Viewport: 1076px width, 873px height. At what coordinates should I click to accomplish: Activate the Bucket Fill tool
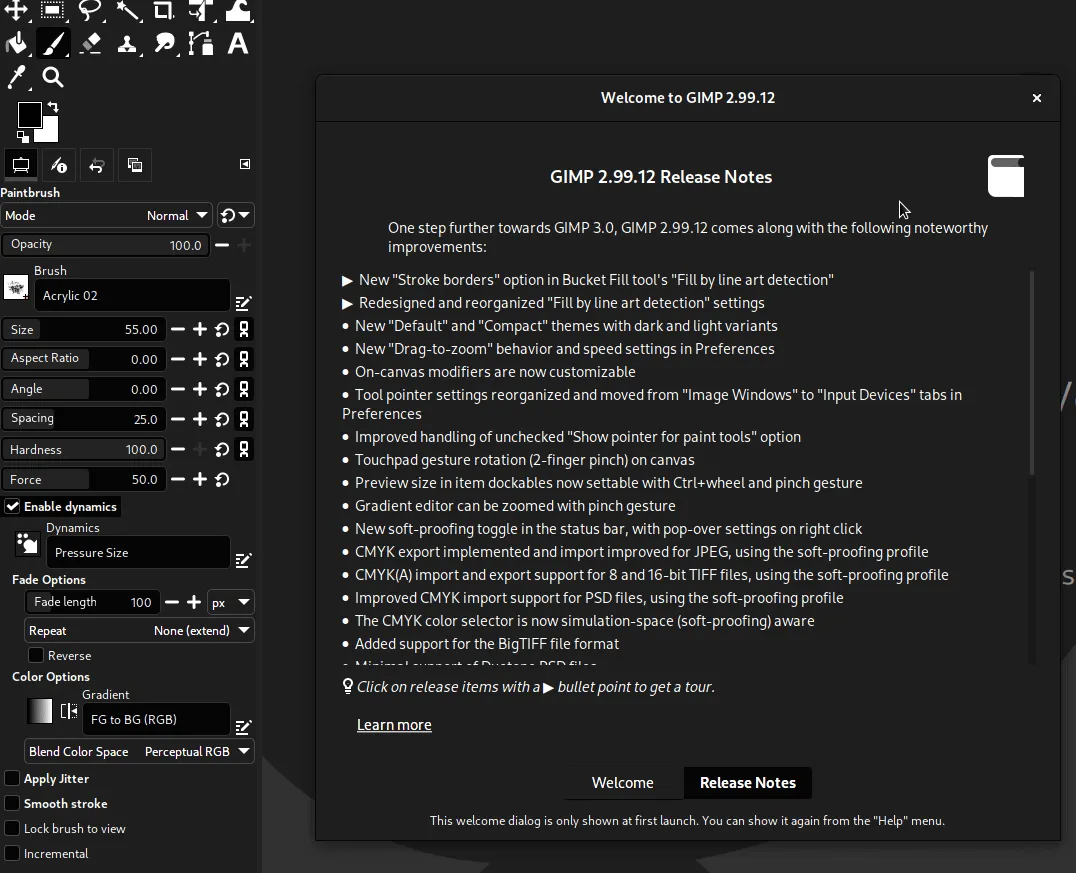click(16, 44)
